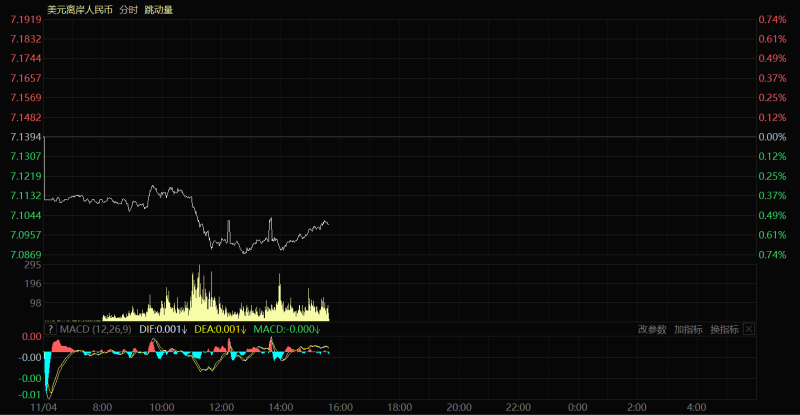Close the MACD indicator panel

tap(748, 329)
